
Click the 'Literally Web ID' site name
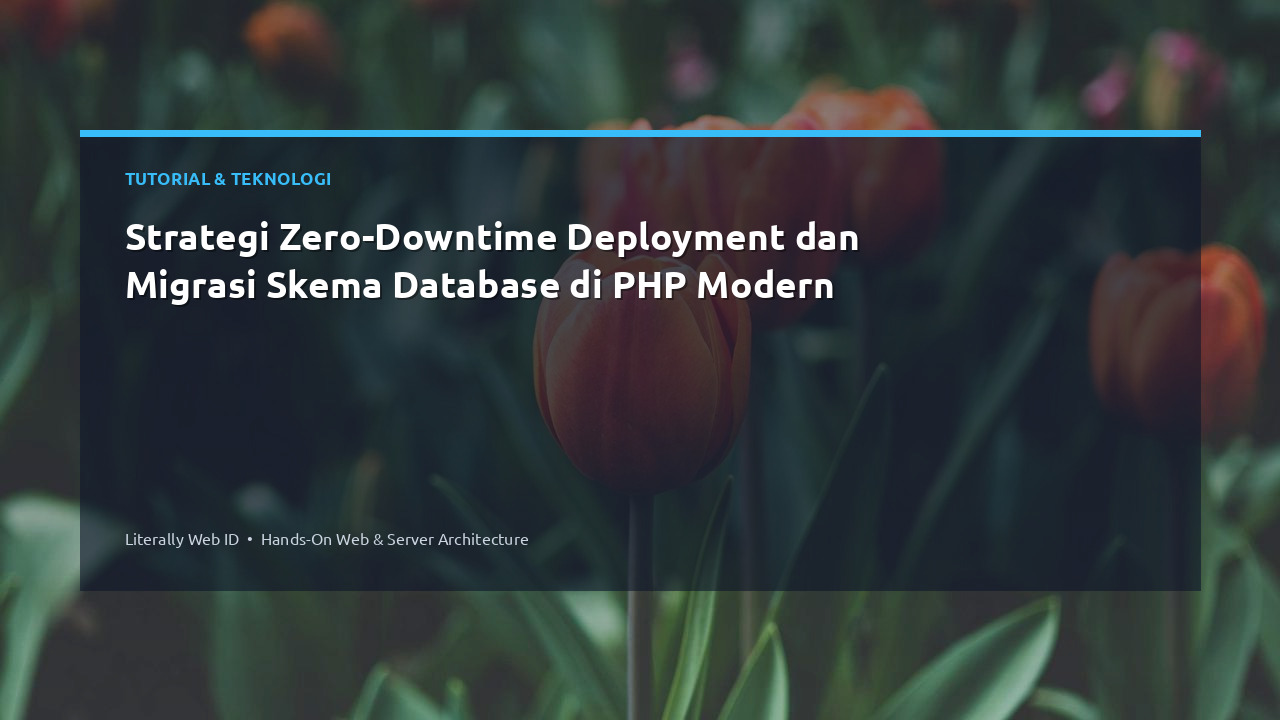point(182,539)
